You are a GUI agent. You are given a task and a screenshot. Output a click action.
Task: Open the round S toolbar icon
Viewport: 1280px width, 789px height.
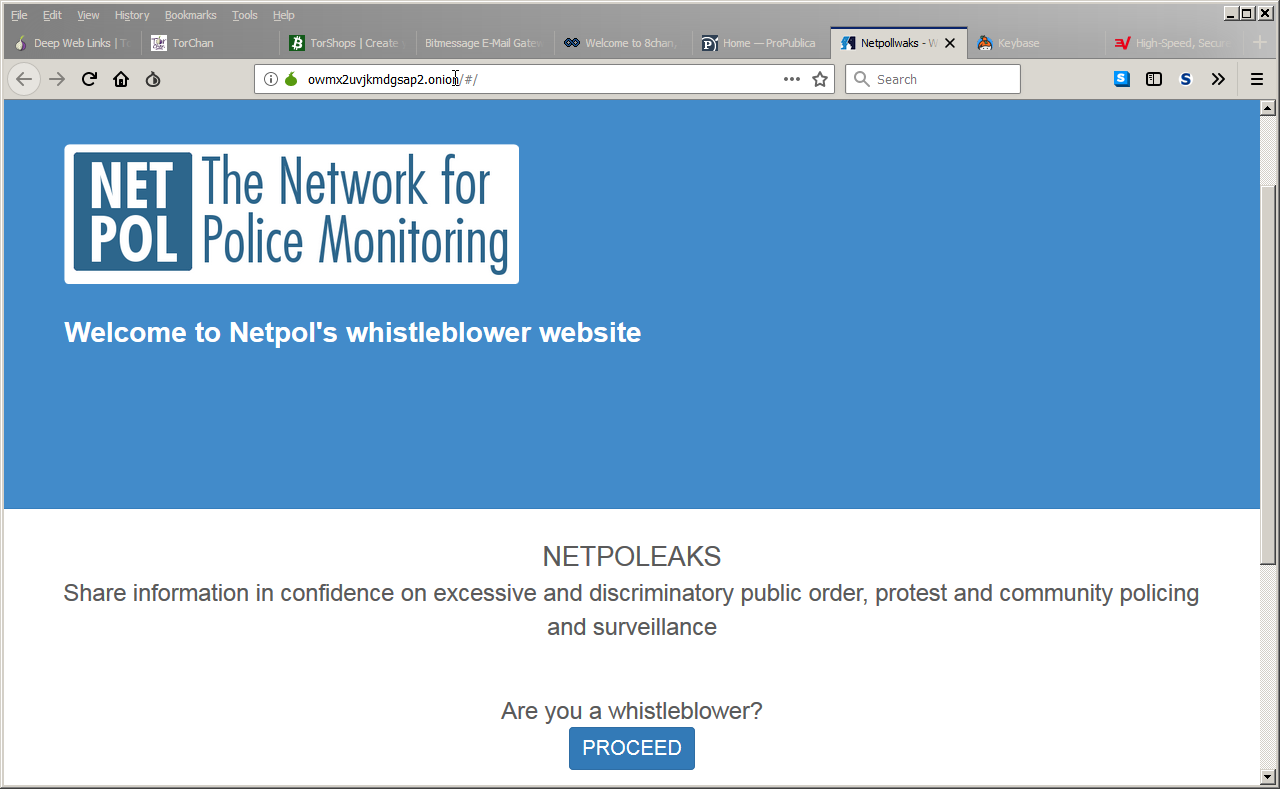click(x=1186, y=79)
